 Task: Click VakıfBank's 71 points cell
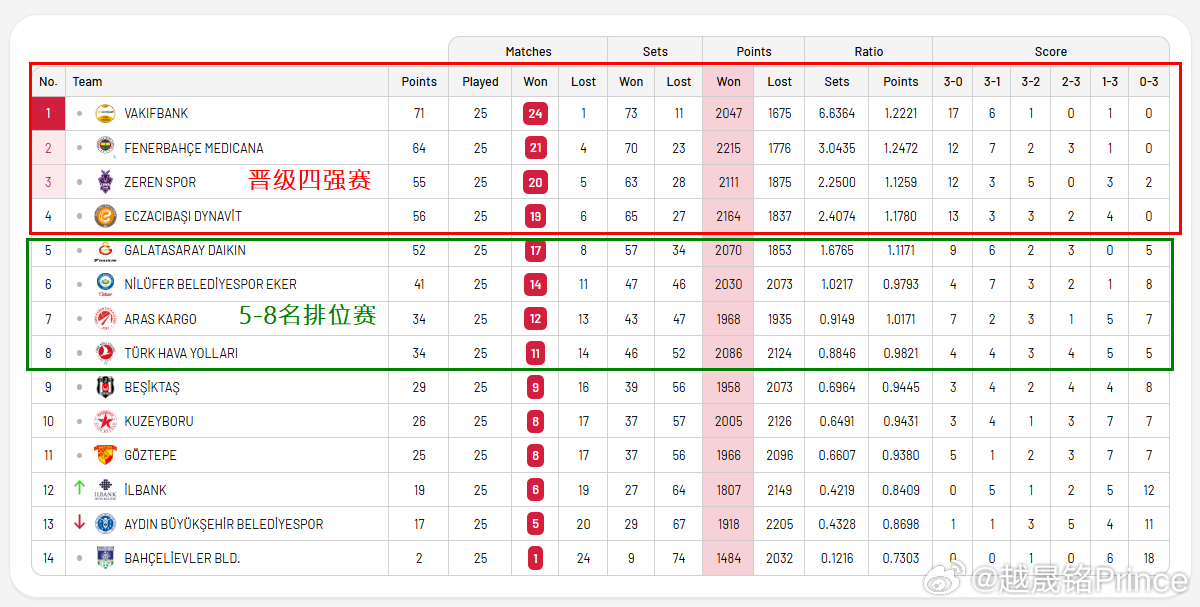pyautogui.click(x=419, y=114)
